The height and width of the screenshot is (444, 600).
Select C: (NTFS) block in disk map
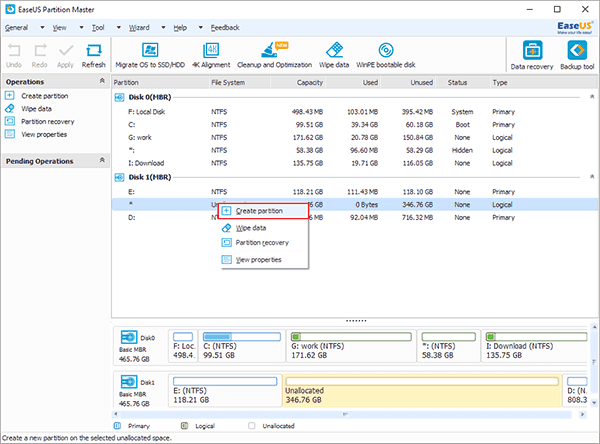(242, 346)
